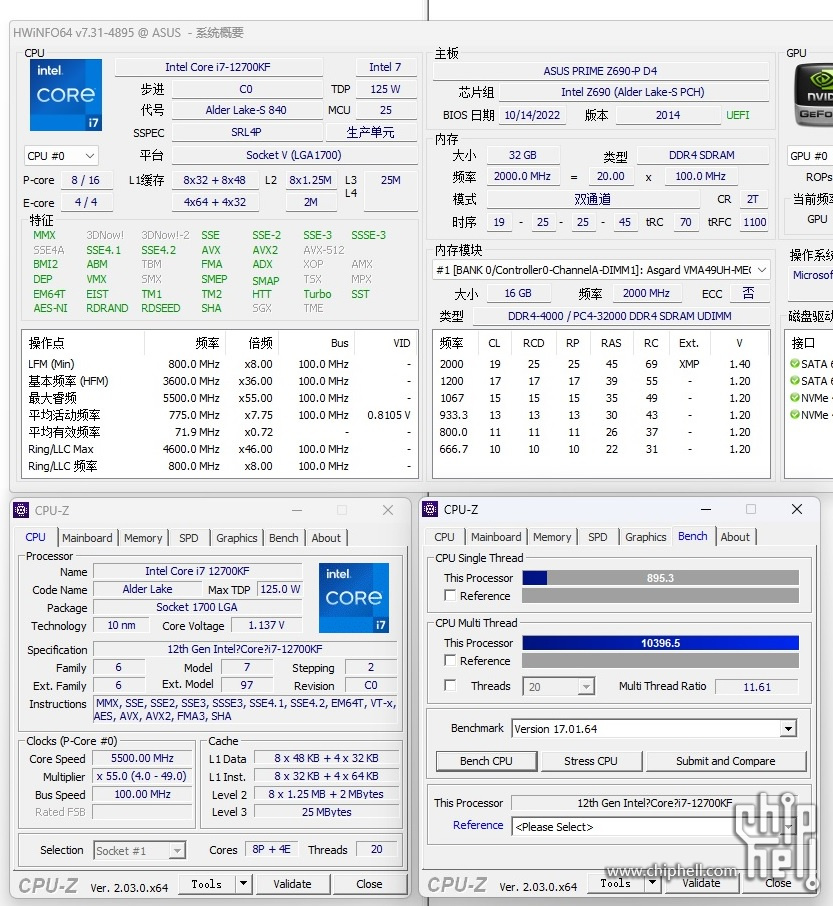833x906 pixels.
Task: Expand the memory module dropdown listing Asgard DIMM
Action: pyautogui.click(x=601, y=270)
